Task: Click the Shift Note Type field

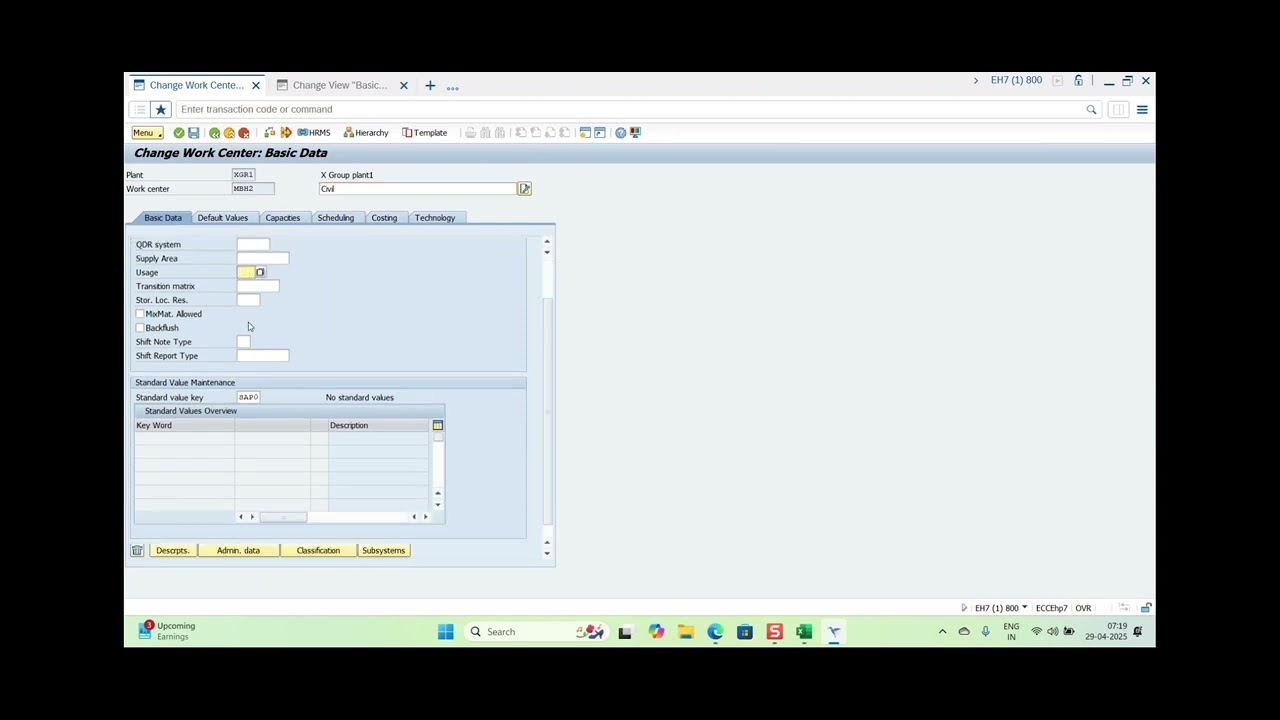Action: point(244,342)
